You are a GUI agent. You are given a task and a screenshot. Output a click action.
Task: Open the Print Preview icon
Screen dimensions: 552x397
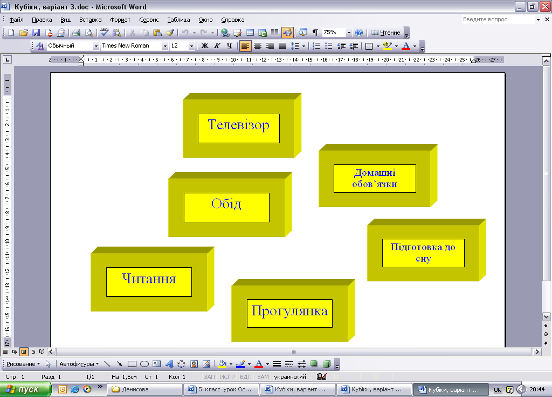tap(89, 33)
